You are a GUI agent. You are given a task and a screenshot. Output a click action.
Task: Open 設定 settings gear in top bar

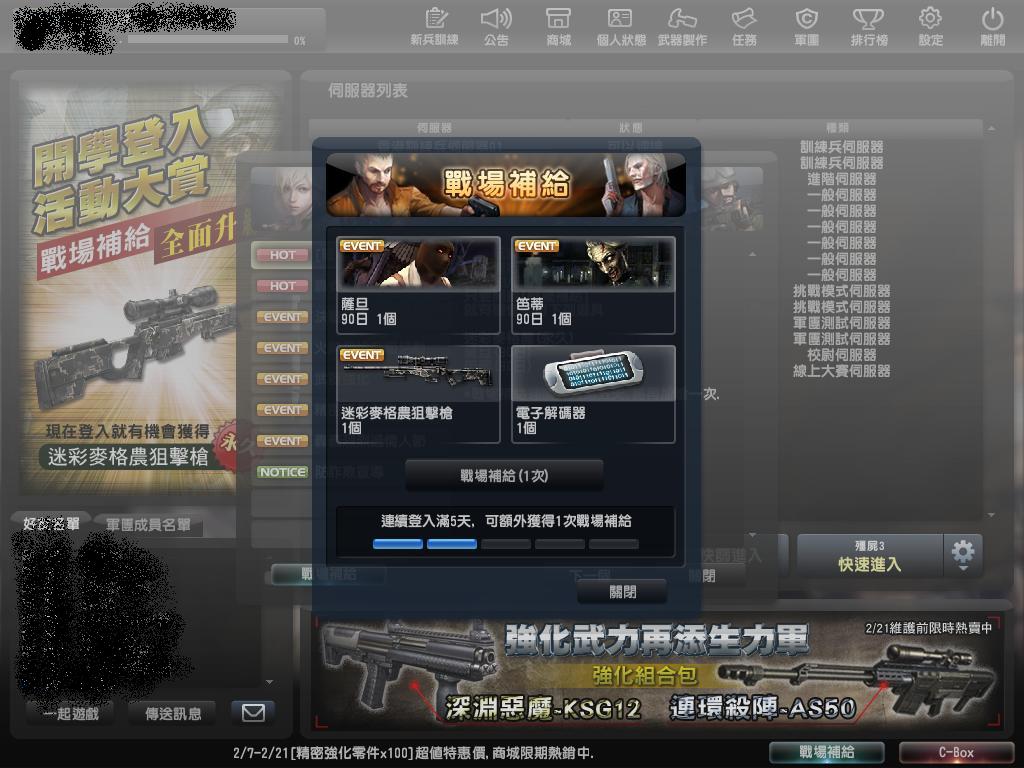930,26
